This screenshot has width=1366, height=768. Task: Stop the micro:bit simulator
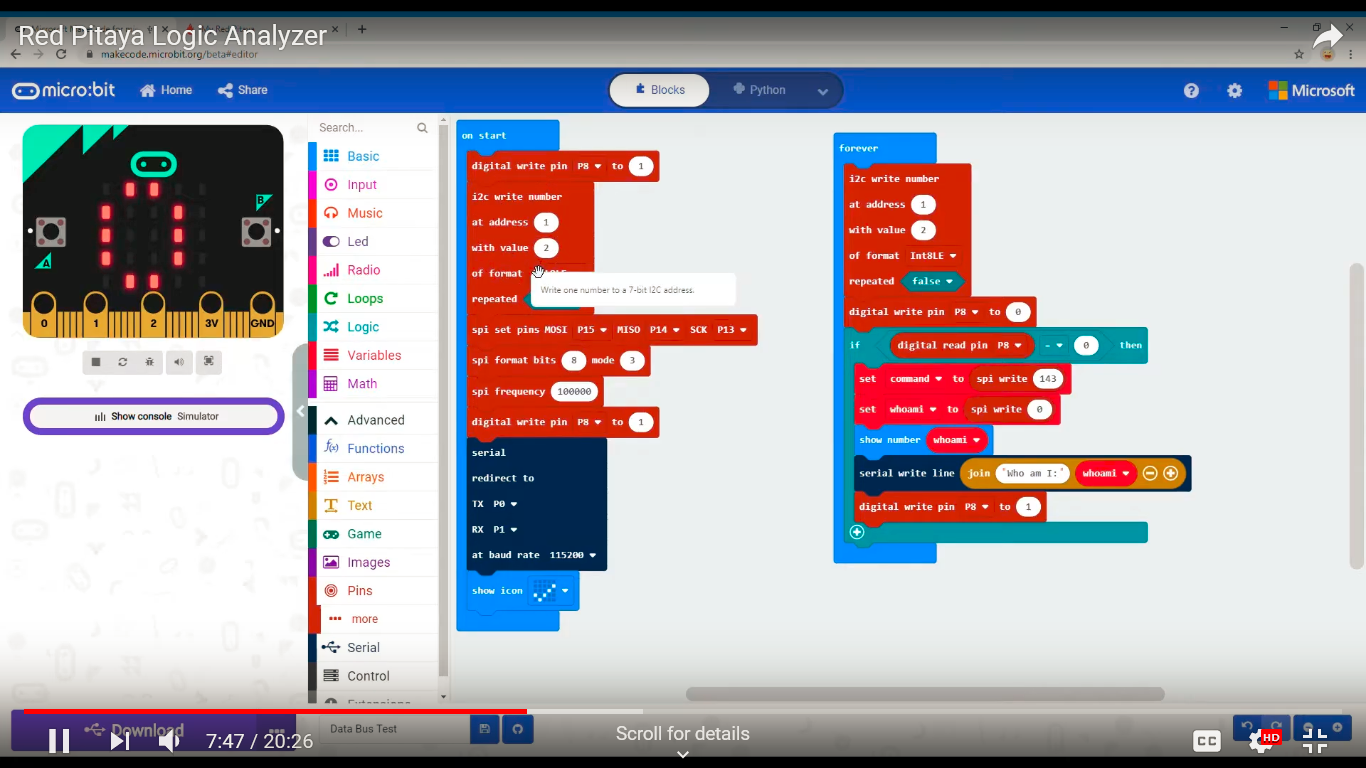coord(96,362)
